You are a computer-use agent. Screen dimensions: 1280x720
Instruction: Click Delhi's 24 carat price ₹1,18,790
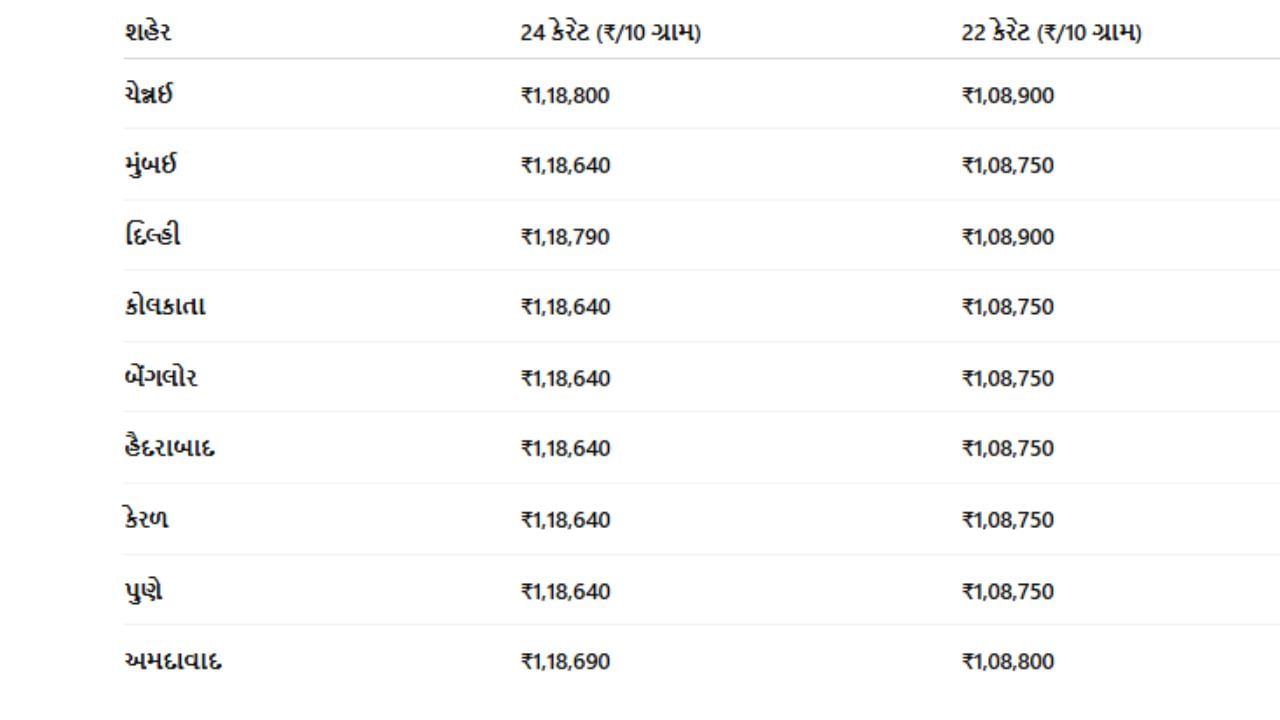coord(565,237)
